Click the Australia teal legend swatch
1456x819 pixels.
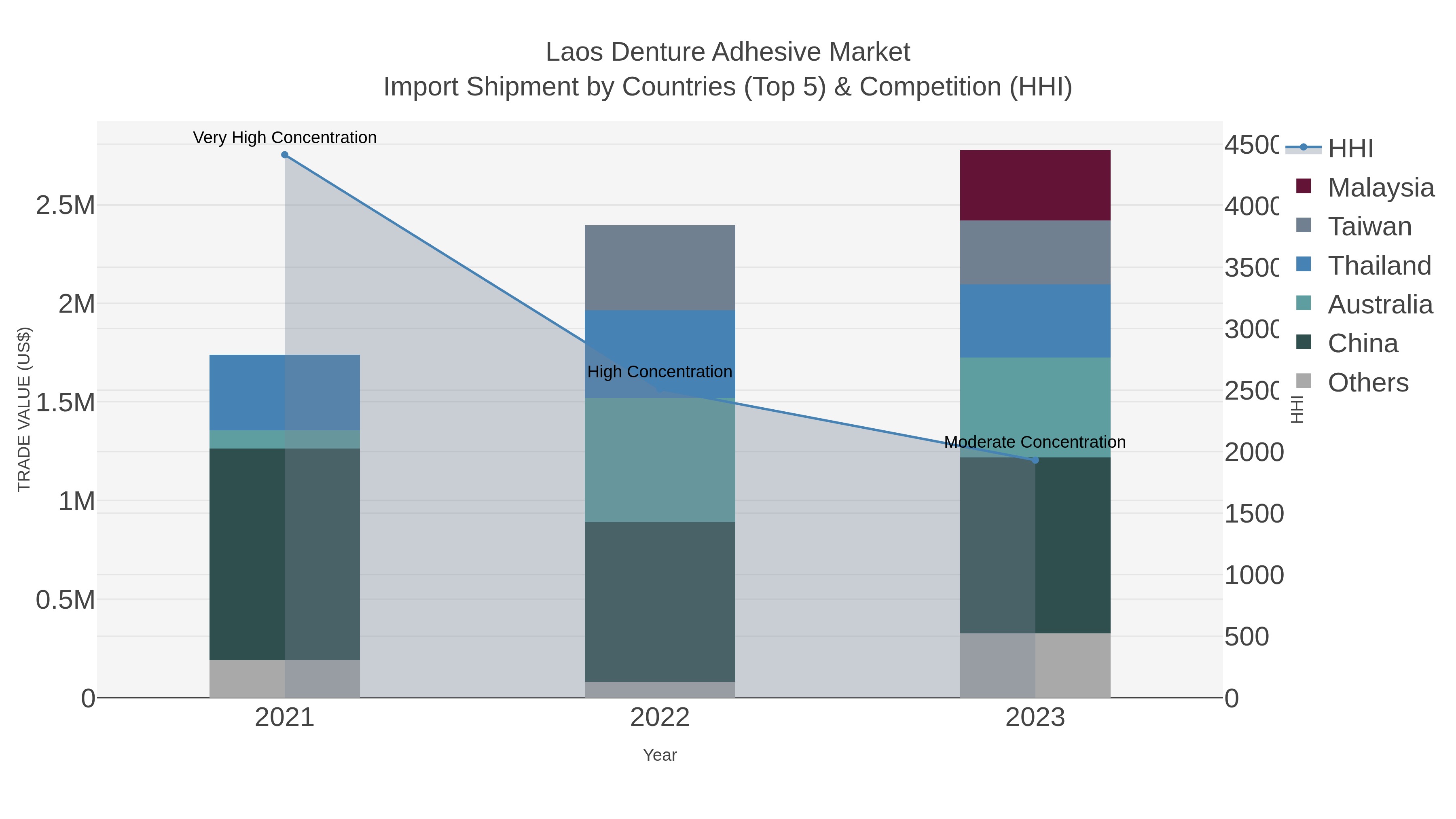pos(1304,303)
